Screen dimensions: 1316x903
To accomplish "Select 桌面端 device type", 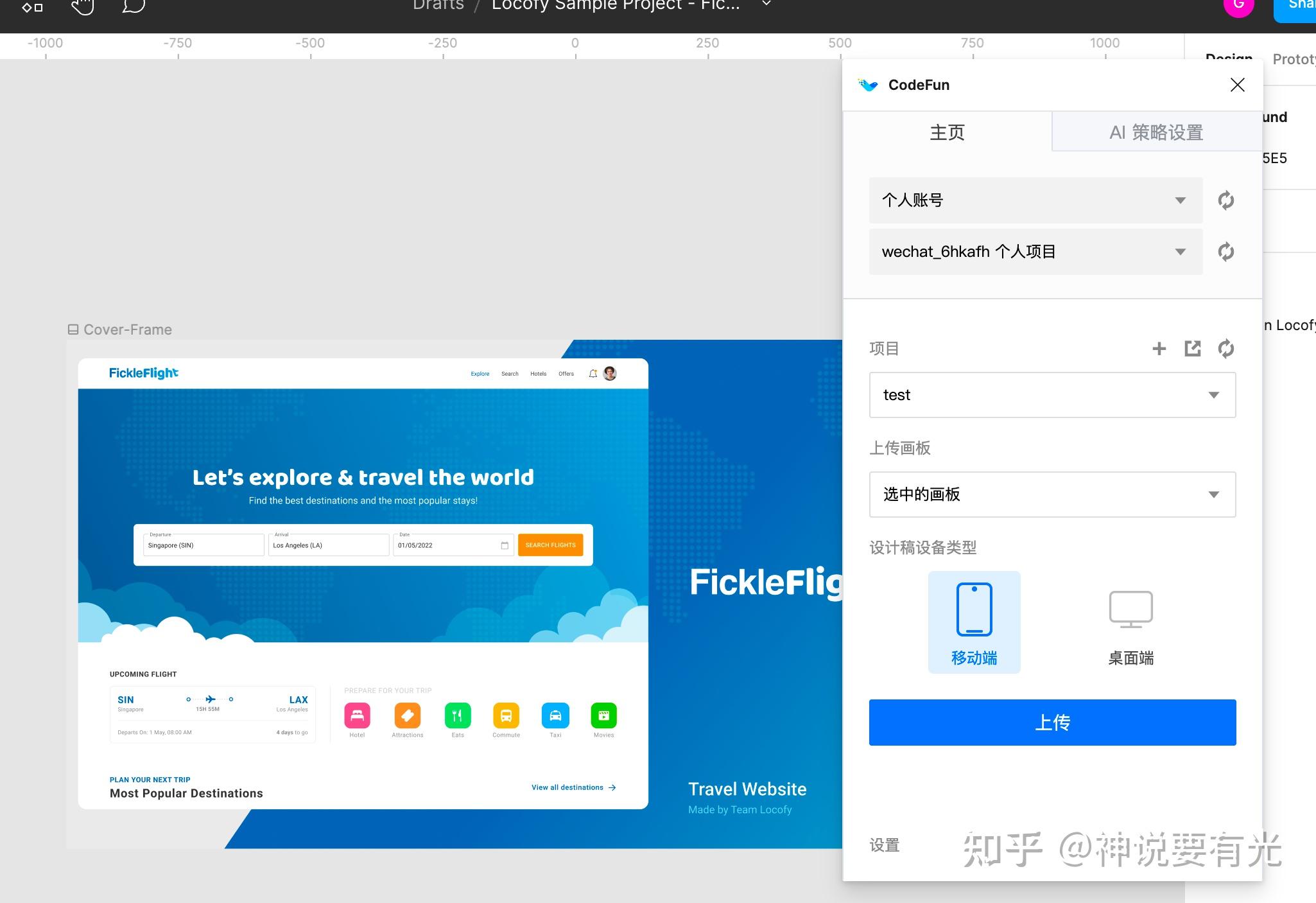I will point(1130,621).
